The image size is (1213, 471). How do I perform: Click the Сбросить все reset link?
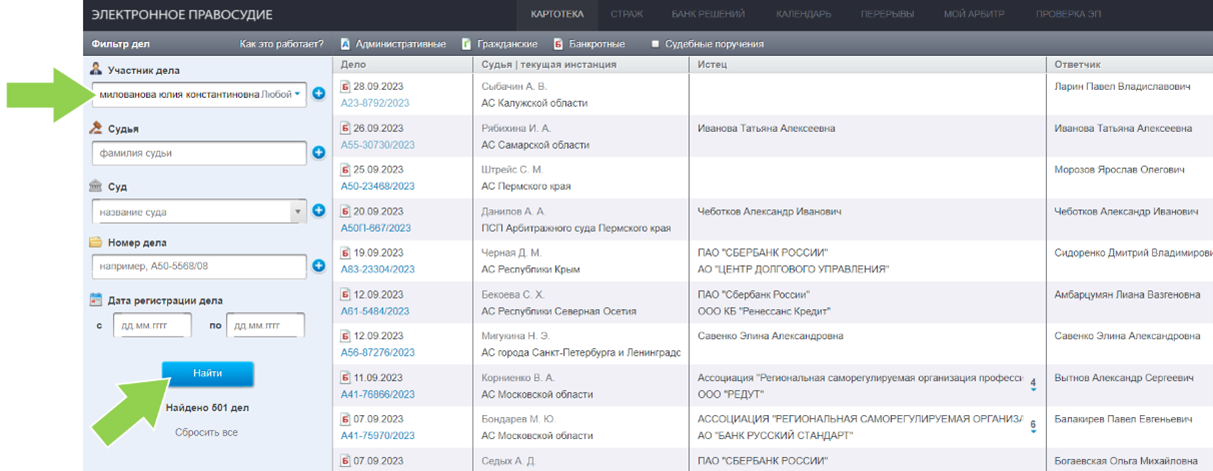click(206, 432)
